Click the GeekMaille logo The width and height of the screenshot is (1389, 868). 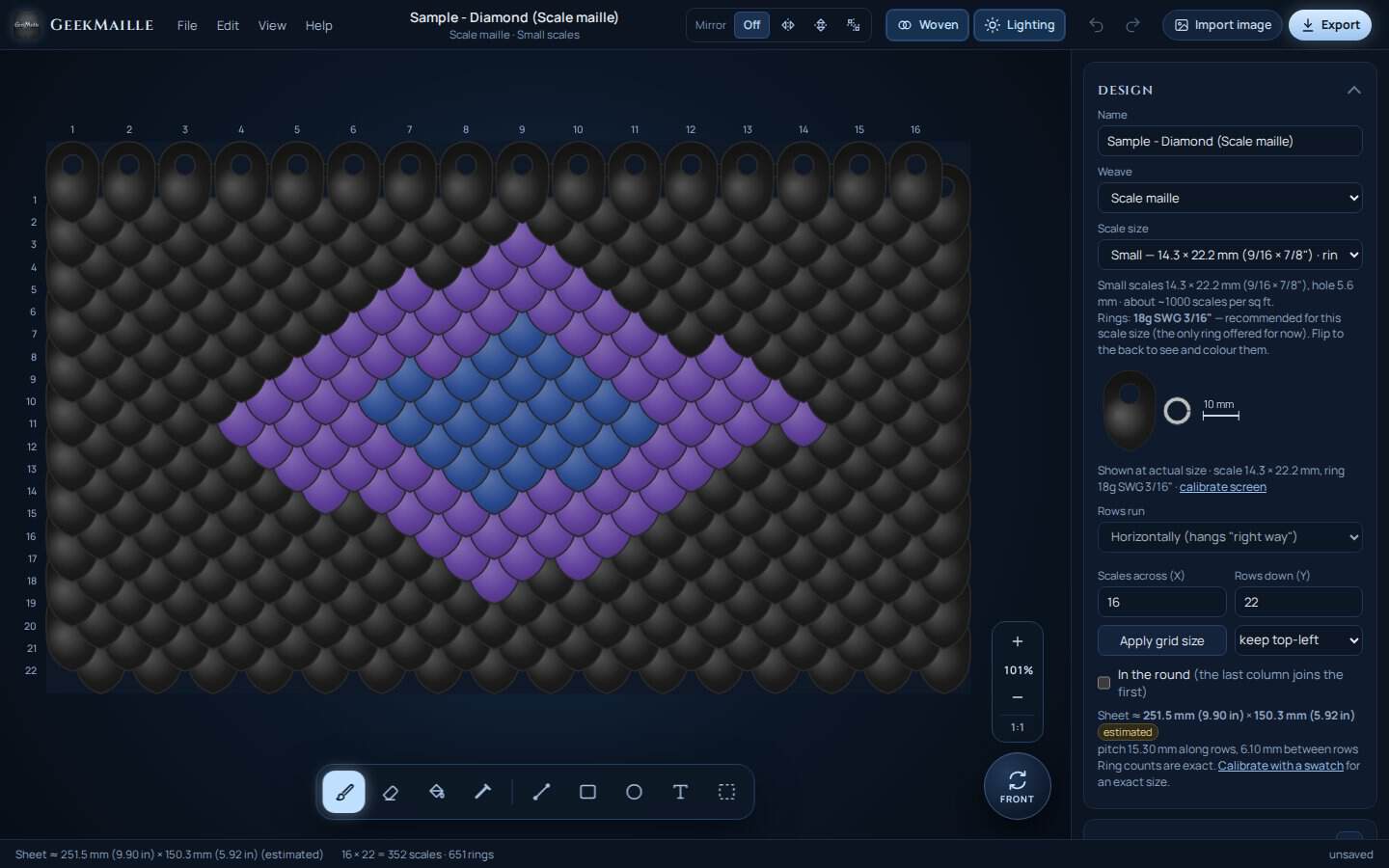point(83,25)
